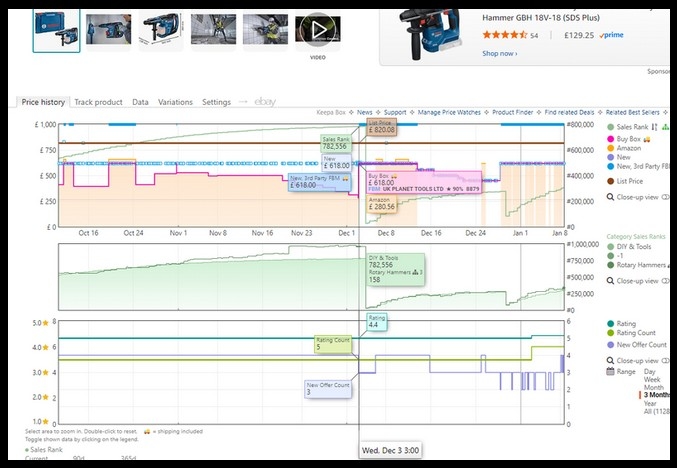Switch to the Data tab
This screenshot has height=468, width=677.
[140, 102]
